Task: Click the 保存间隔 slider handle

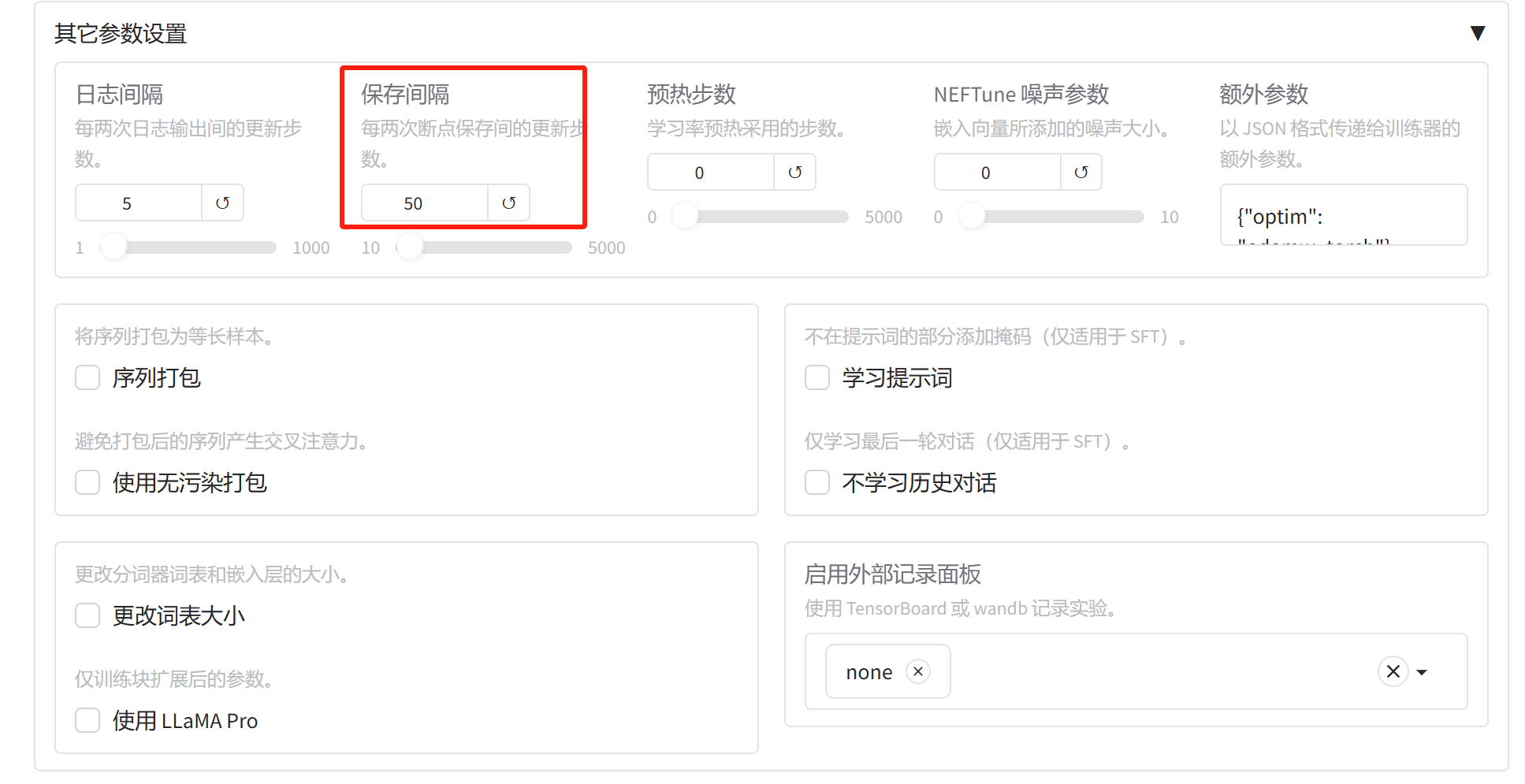Action: 410,247
